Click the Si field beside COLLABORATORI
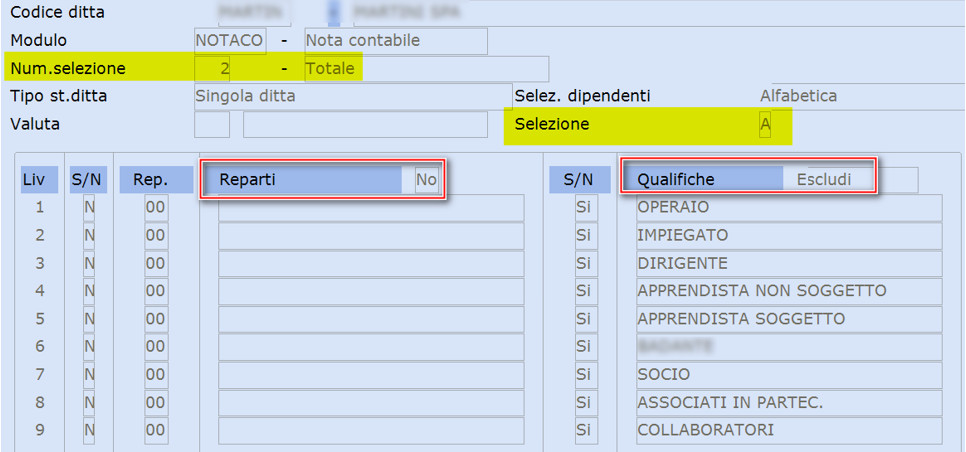 tap(586, 430)
